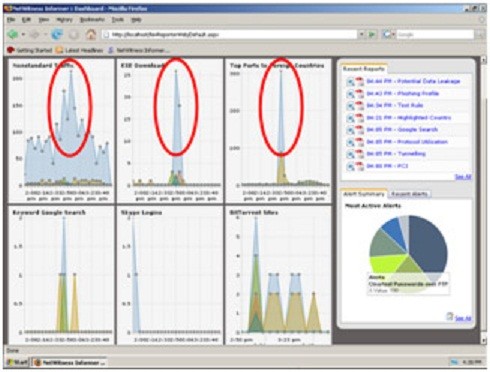
Task: Click the export icon beside the lower See All link
Action: [x=450, y=316]
